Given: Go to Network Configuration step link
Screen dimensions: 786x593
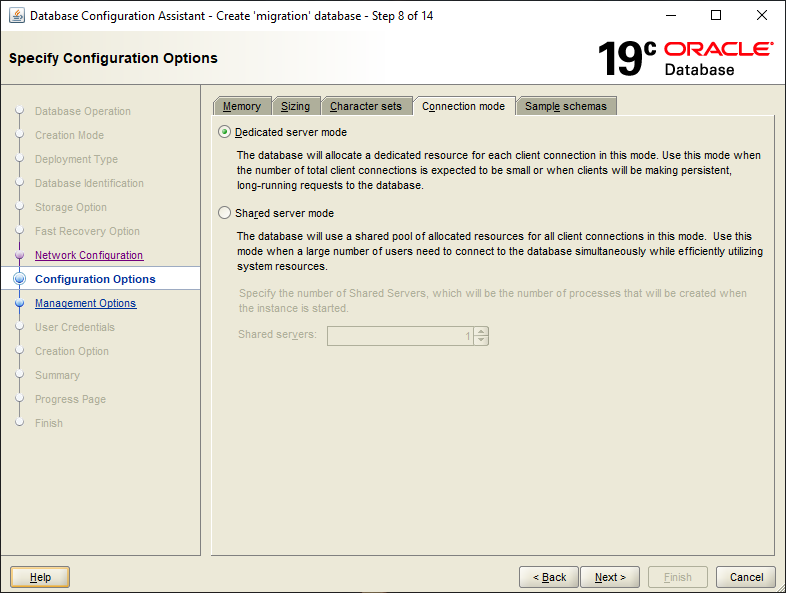Looking at the screenshot, I should click(89, 255).
